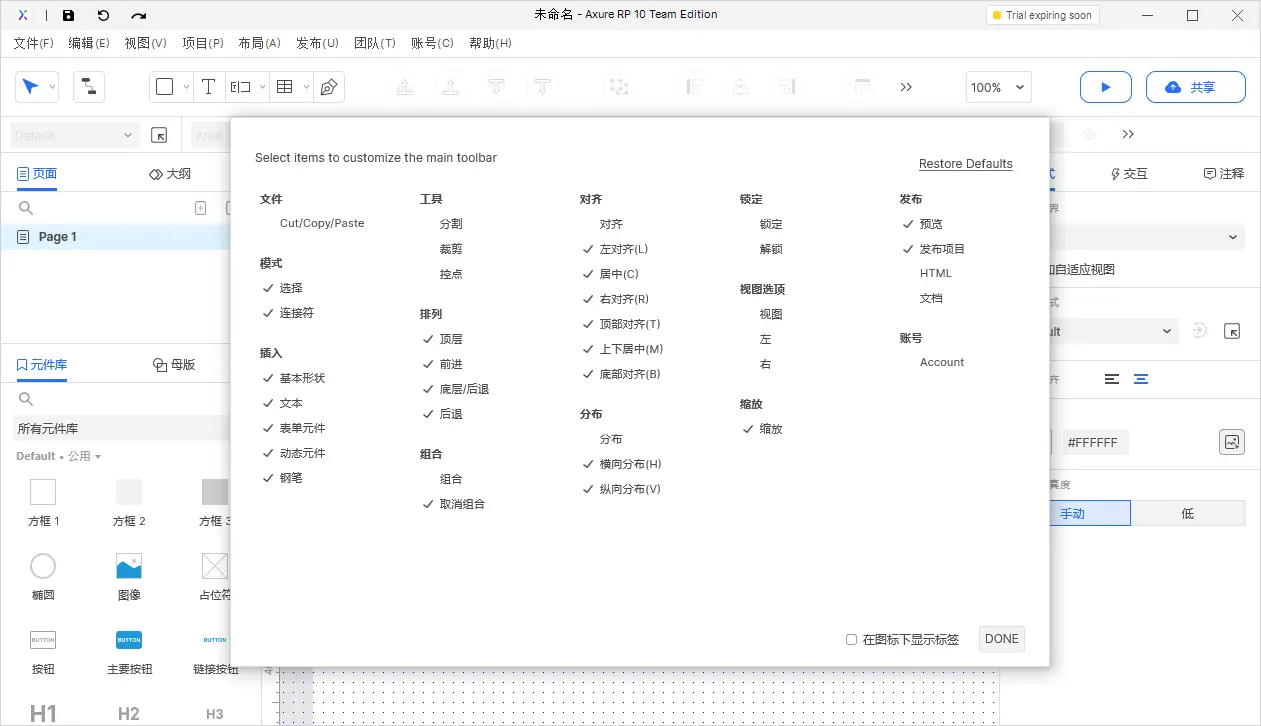This screenshot has width=1261, height=726.
Task: Click the 方框 1 widget thumbnail
Action: (43, 492)
